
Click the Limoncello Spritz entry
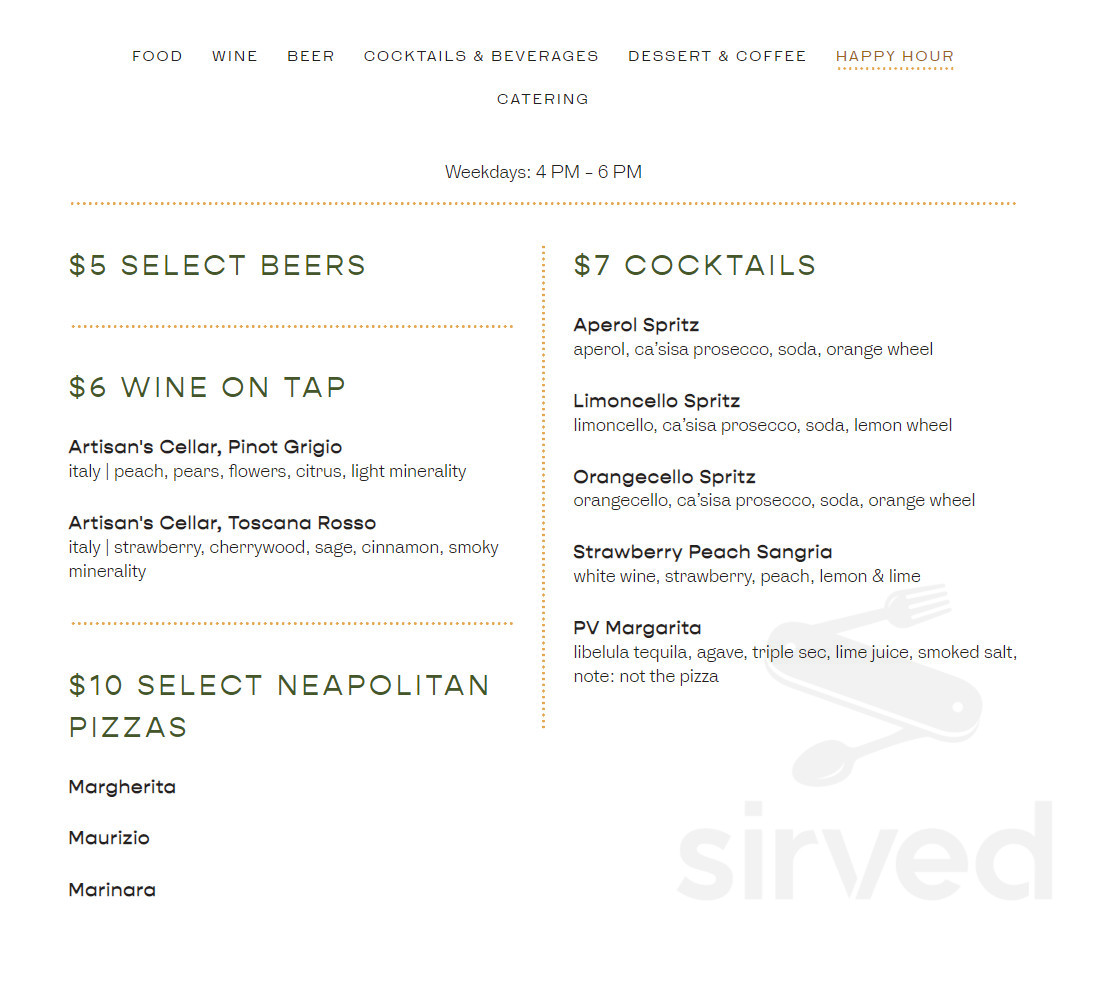pyautogui.click(x=656, y=400)
